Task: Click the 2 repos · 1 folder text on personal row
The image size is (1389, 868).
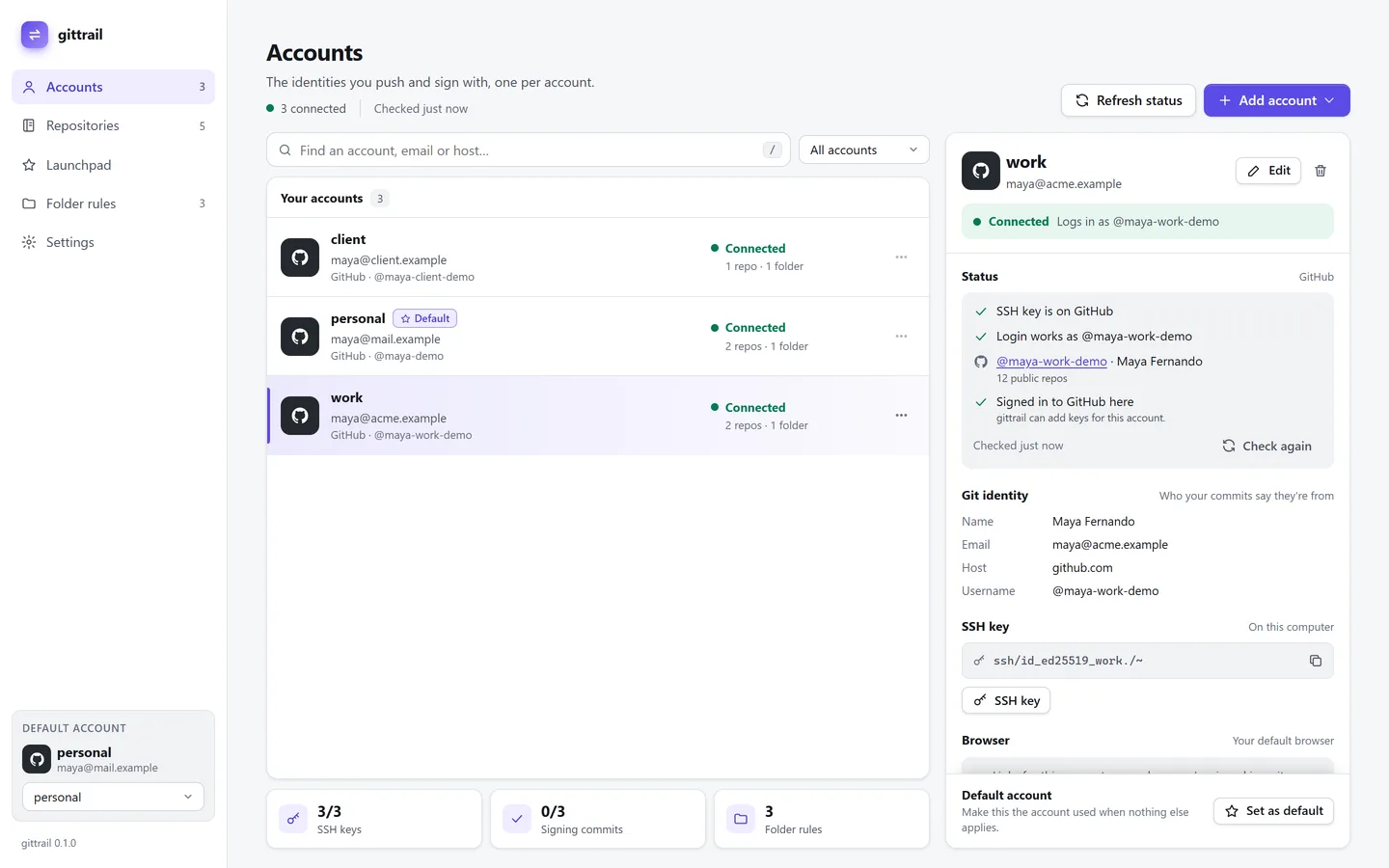Action: coord(767,346)
